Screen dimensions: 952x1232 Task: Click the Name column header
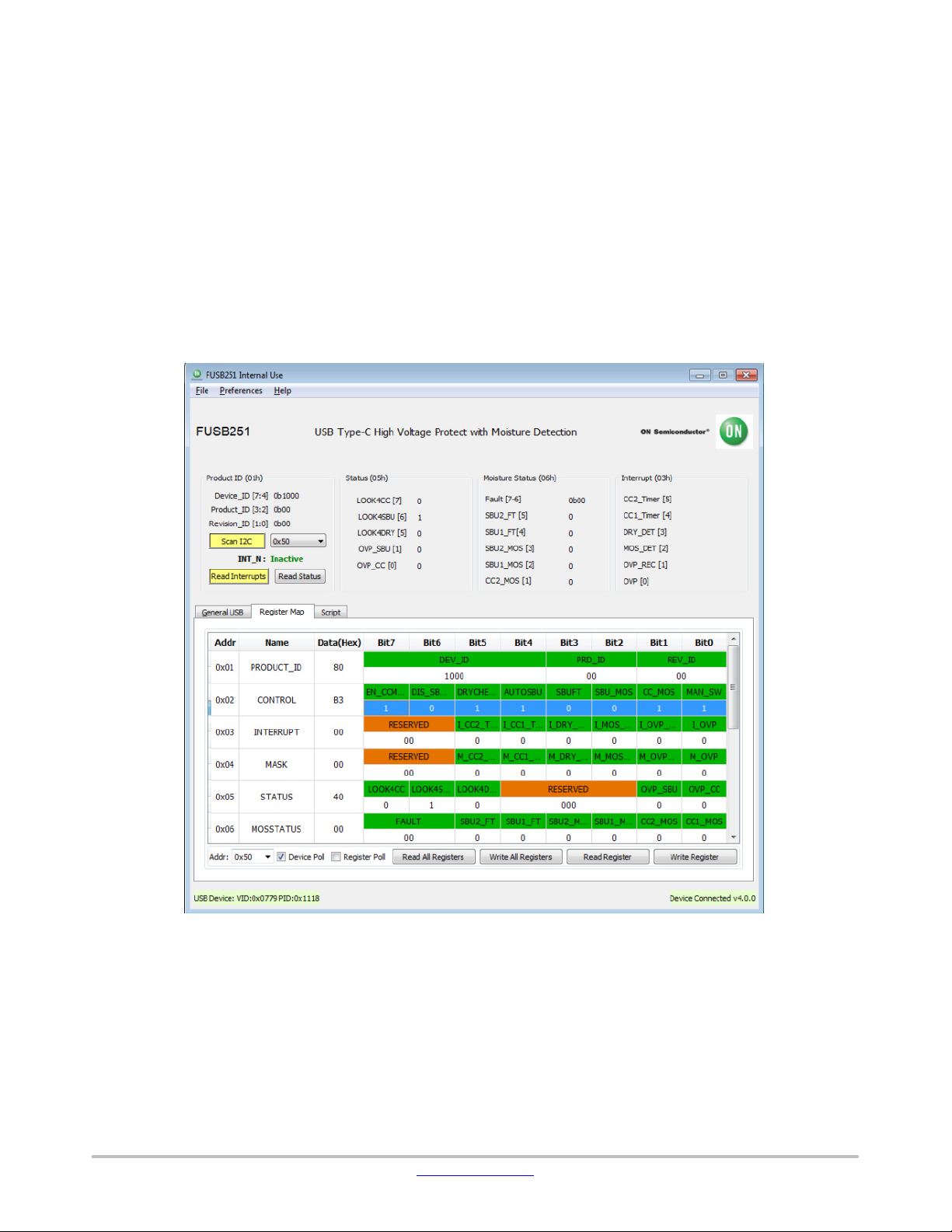click(277, 643)
